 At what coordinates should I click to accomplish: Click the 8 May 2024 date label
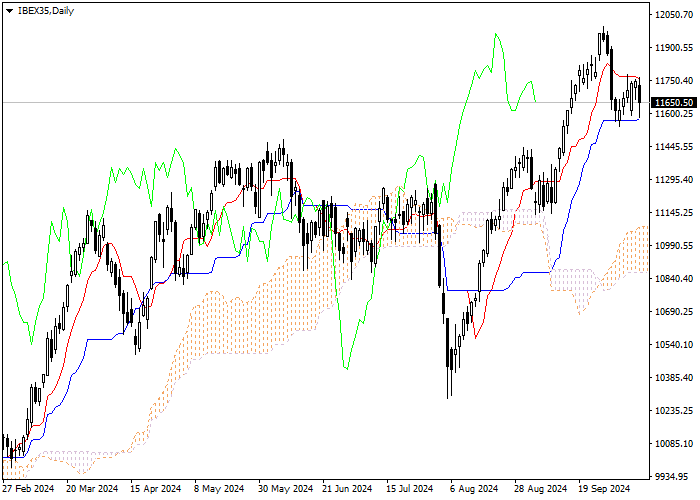coord(219,489)
